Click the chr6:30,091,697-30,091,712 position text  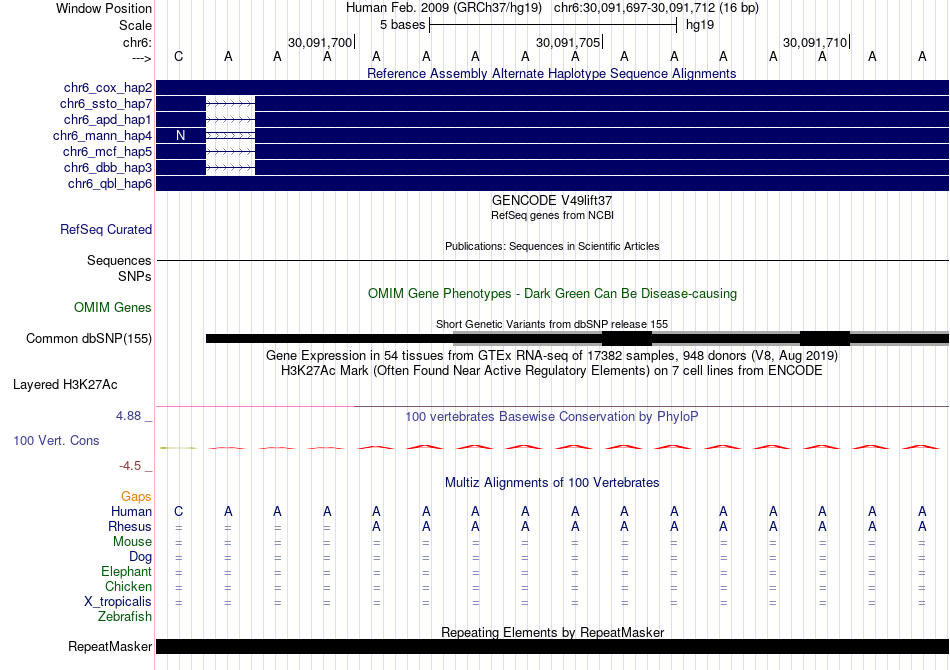click(x=656, y=8)
